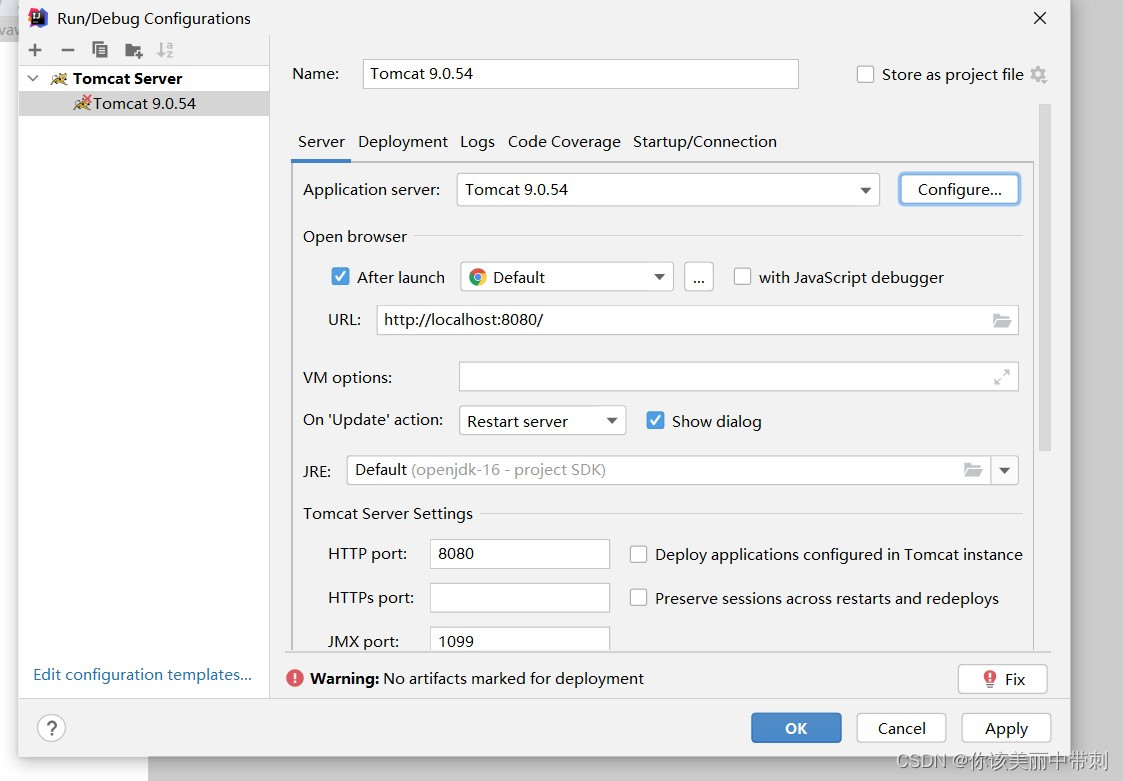Image resolution: width=1123 pixels, height=781 pixels.
Task: Confirm with the OK button
Action: [796, 728]
